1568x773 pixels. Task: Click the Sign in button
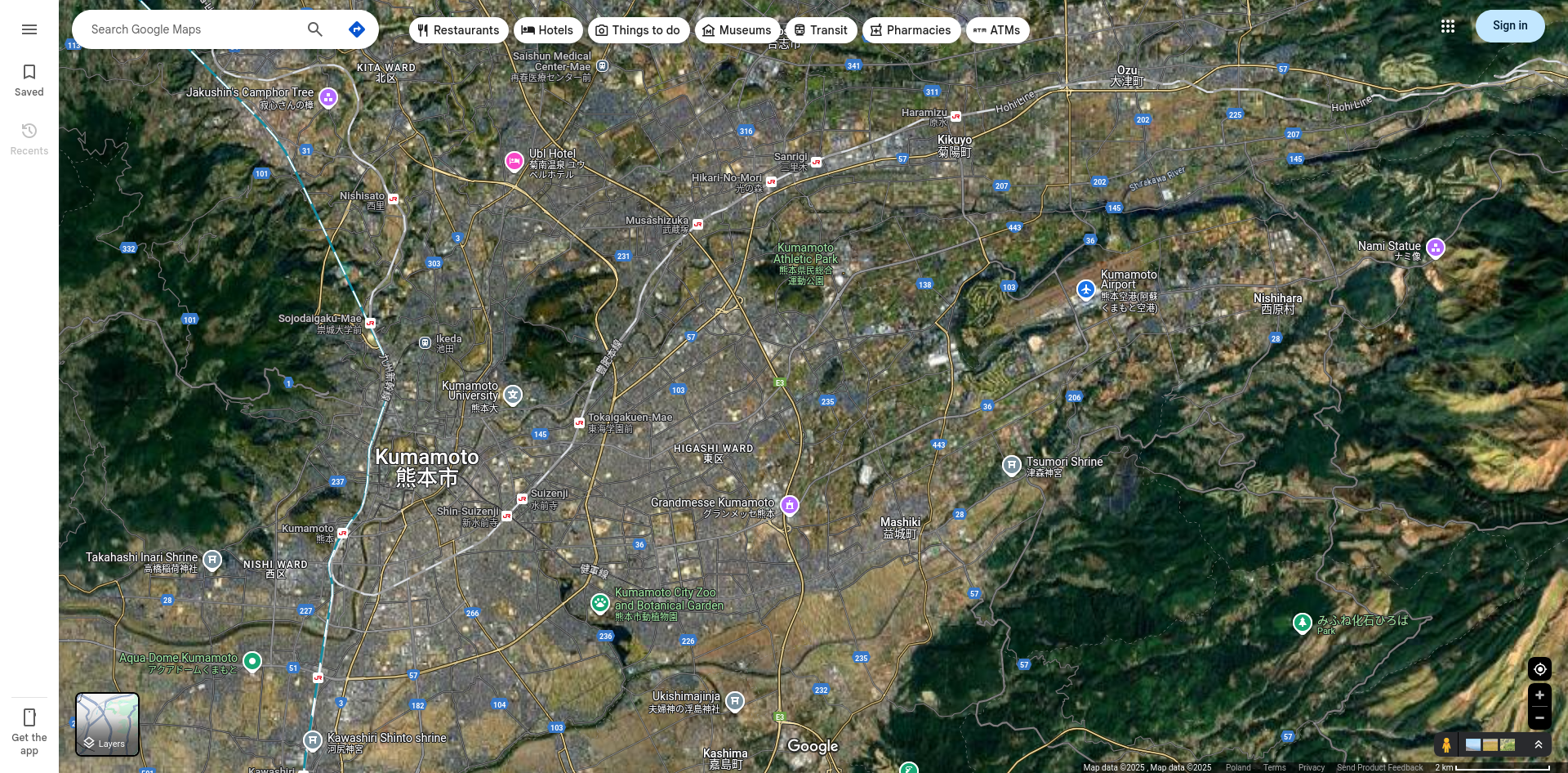(x=1509, y=26)
